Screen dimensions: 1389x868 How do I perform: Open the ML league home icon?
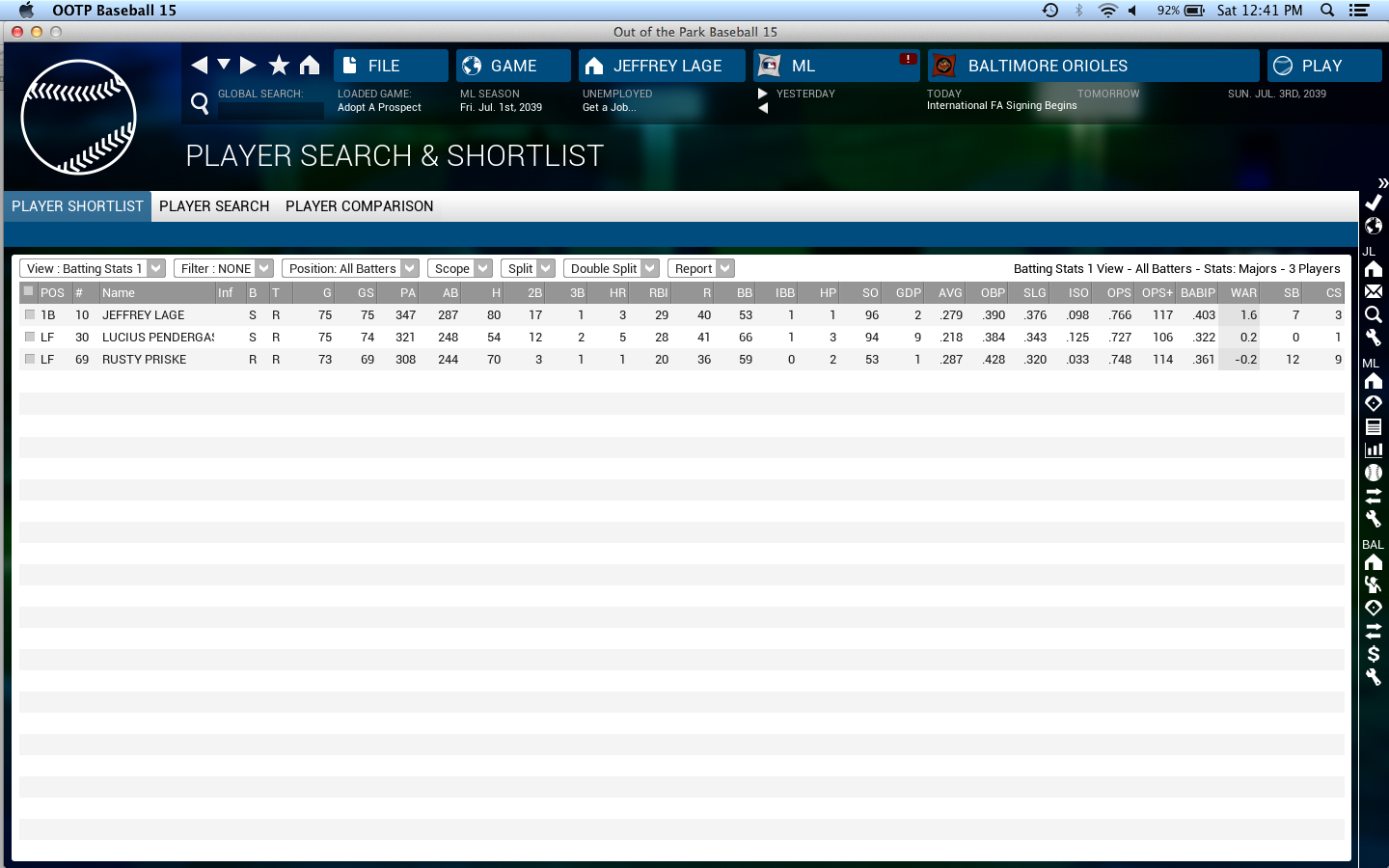[x=1374, y=381]
